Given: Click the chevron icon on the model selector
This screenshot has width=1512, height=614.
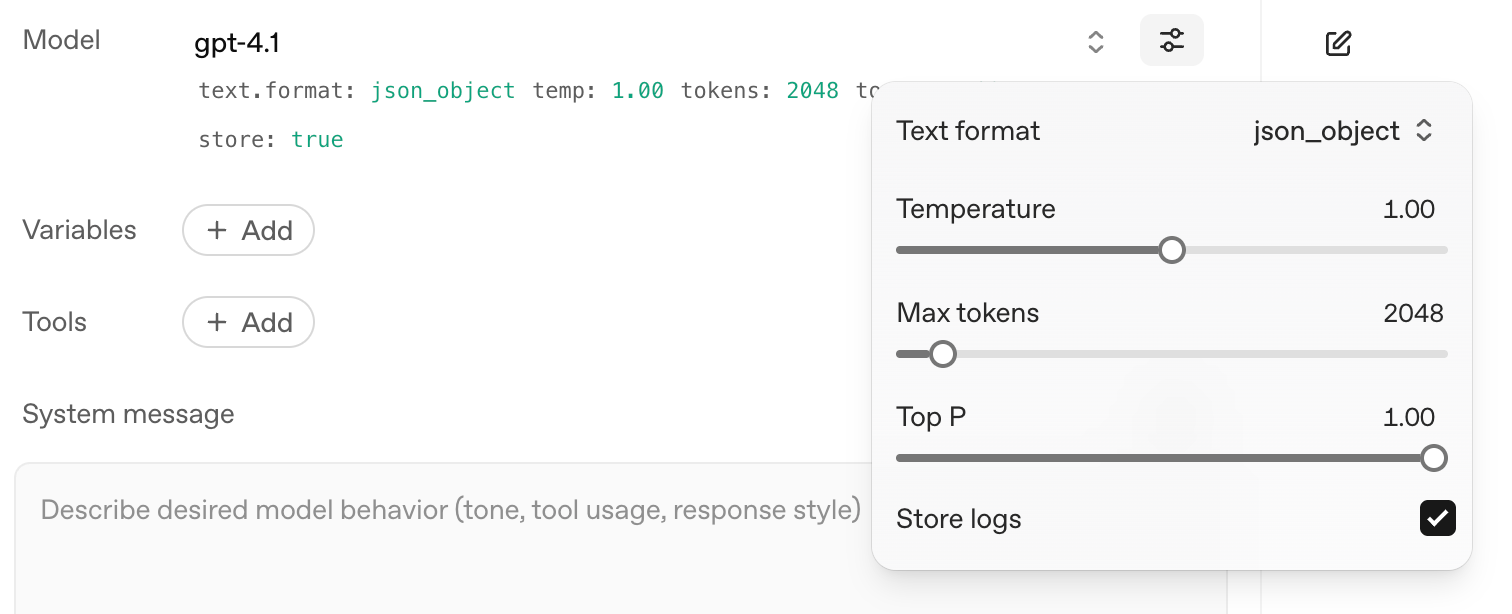Looking at the screenshot, I should point(1096,41).
